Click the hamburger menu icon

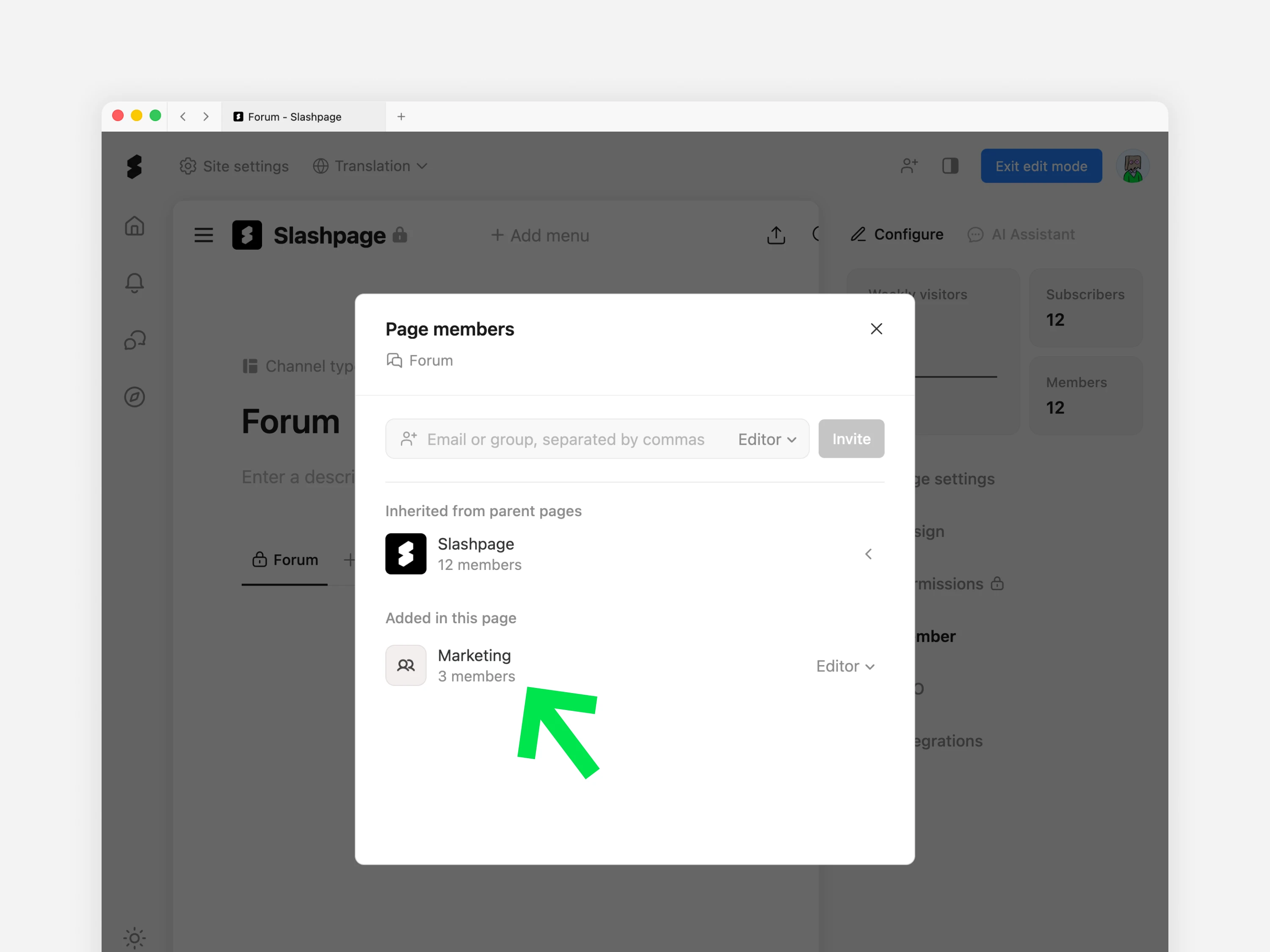point(203,235)
